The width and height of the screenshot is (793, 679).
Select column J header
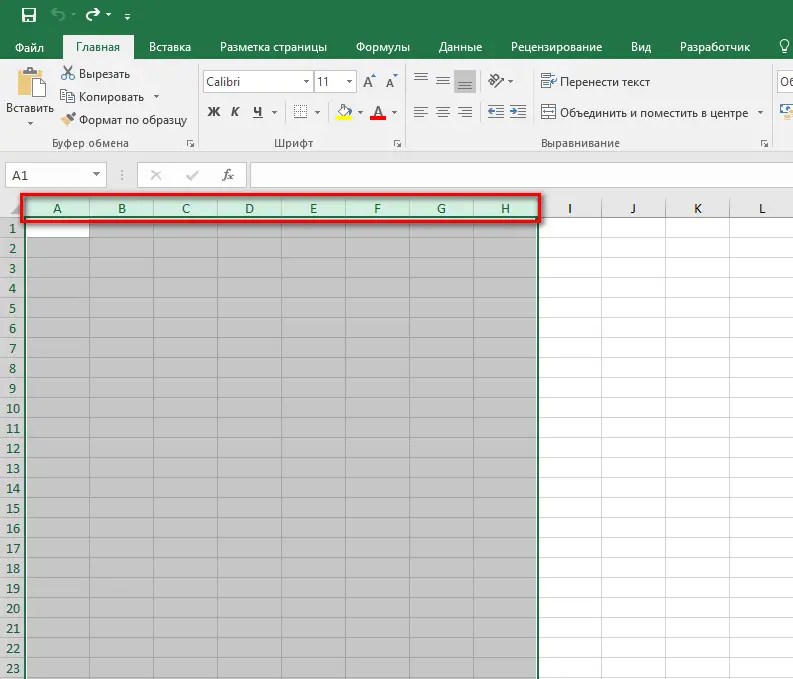[x=633, y=208]
